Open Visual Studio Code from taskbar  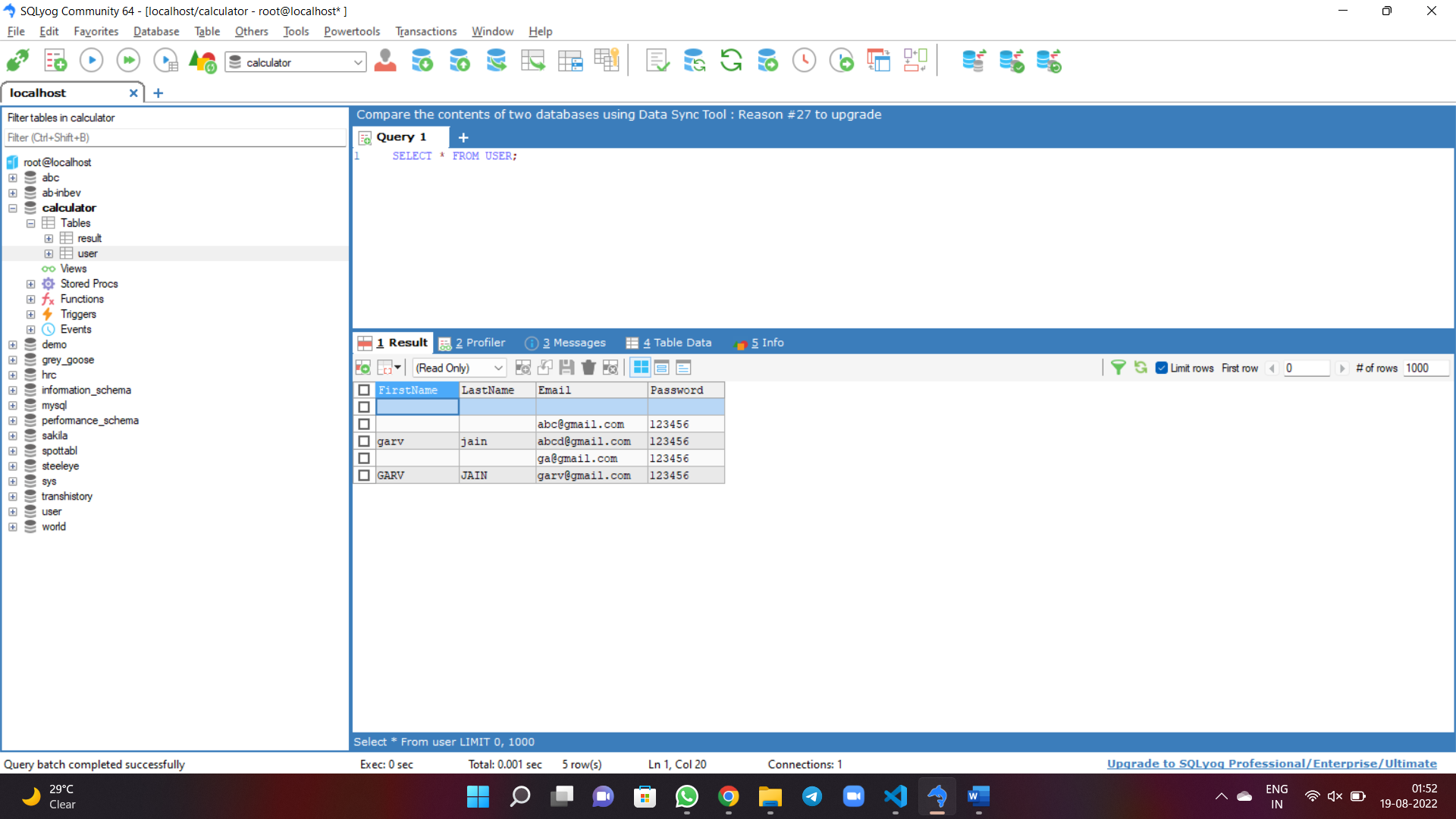896,796
